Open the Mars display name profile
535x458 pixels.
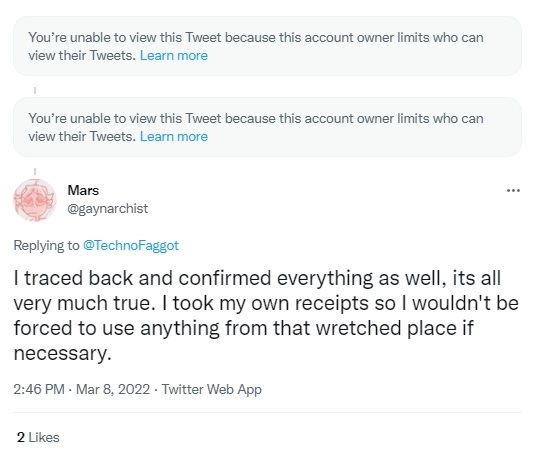pos(83,190)
